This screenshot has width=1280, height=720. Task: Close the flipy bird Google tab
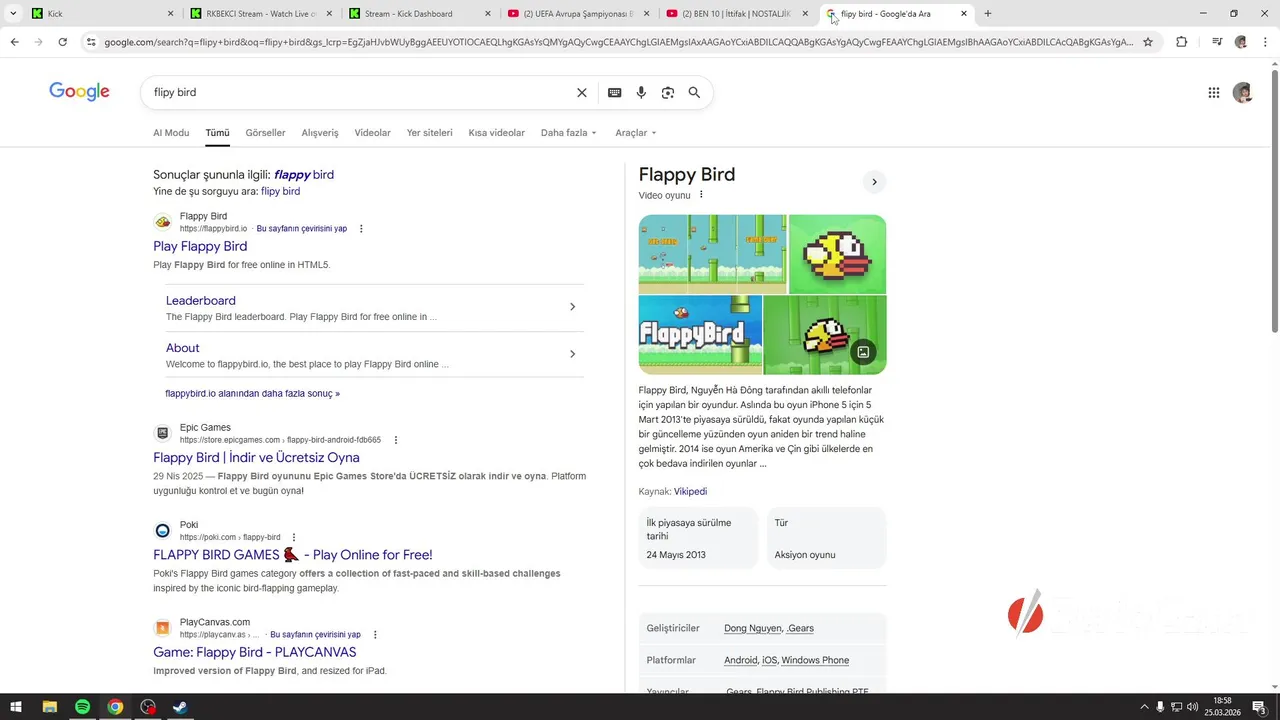coord(964,14)
